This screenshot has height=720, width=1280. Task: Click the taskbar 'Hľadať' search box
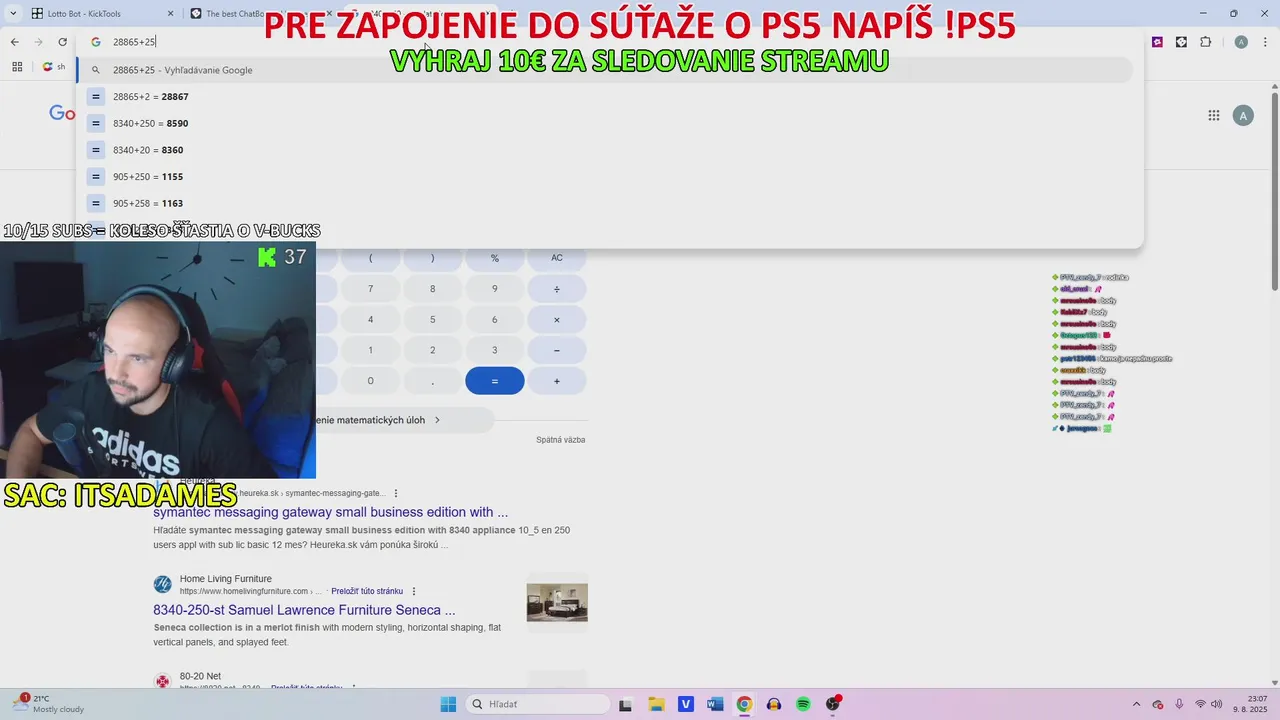[538, 704]
